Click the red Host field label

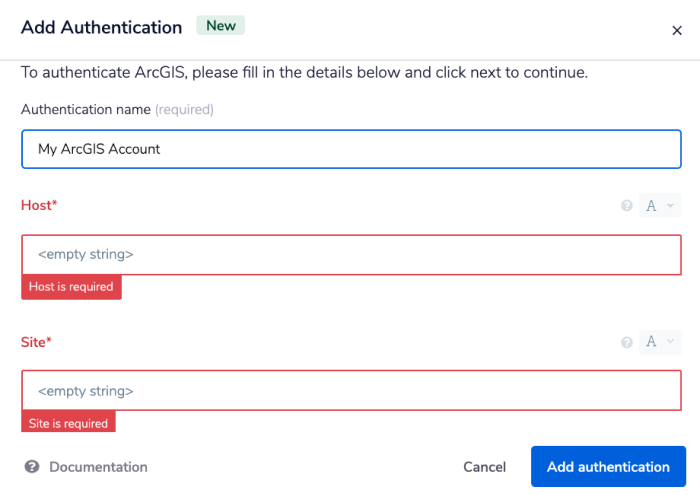(39, 205)
